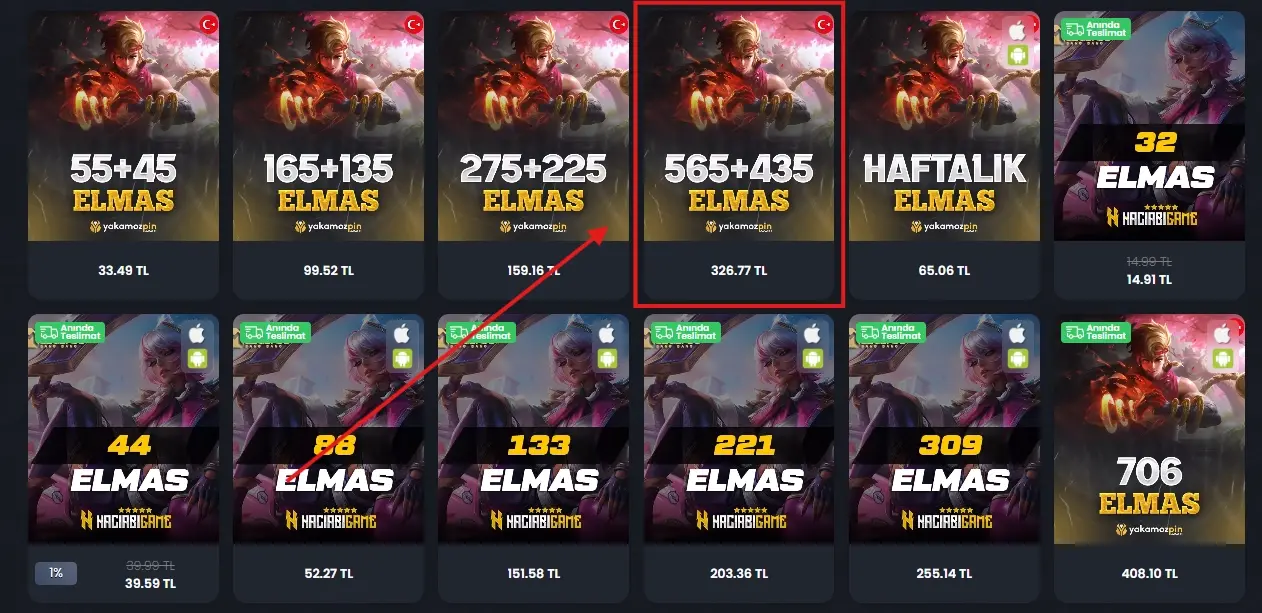This screenshot has width=1262, height=613.
Task: Click the Android icon on 309 Elmas card
Action: pyautogui.click(x=1018, y=357)
